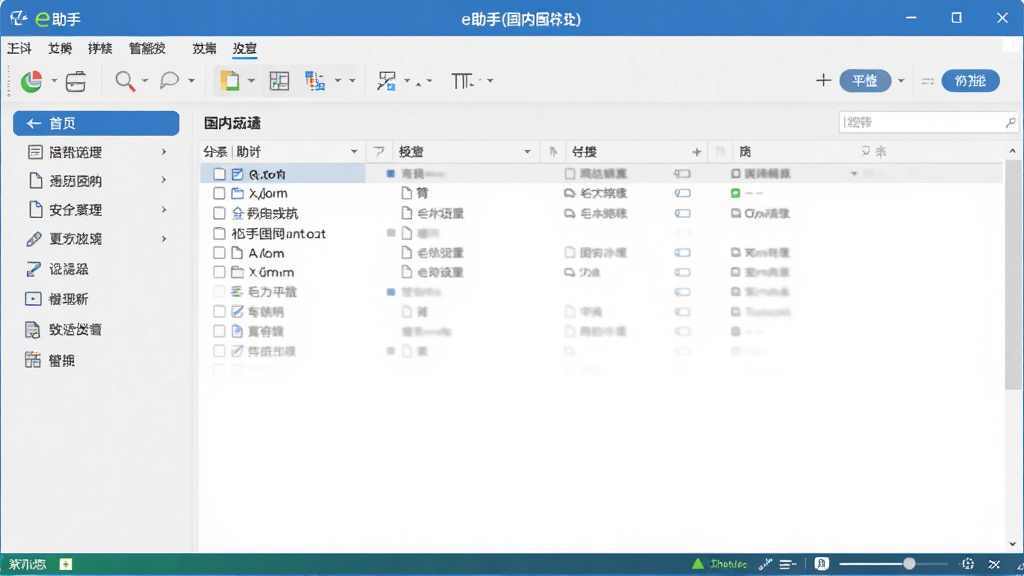Adjust the zoom slider in the status bar
Viewport: 1024px width, 576px height.
[908, 564]
